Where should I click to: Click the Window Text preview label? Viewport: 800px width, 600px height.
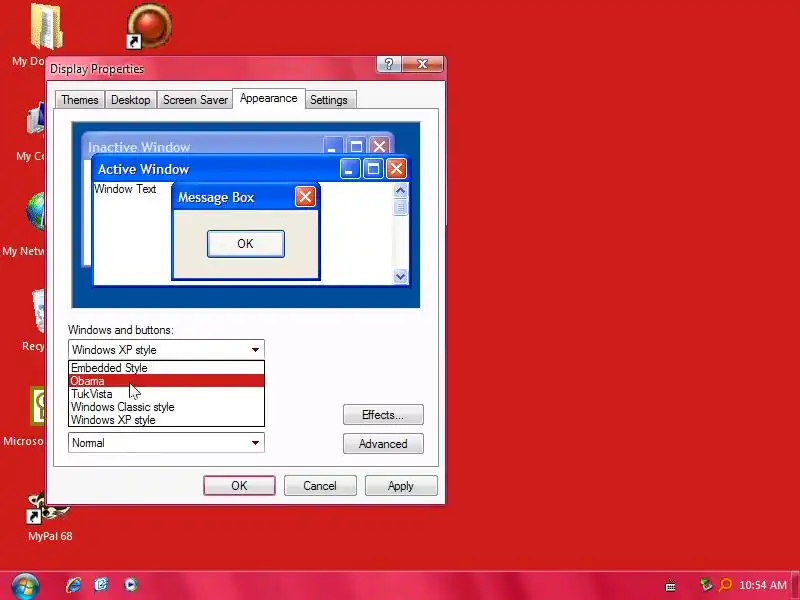[125, 189]
